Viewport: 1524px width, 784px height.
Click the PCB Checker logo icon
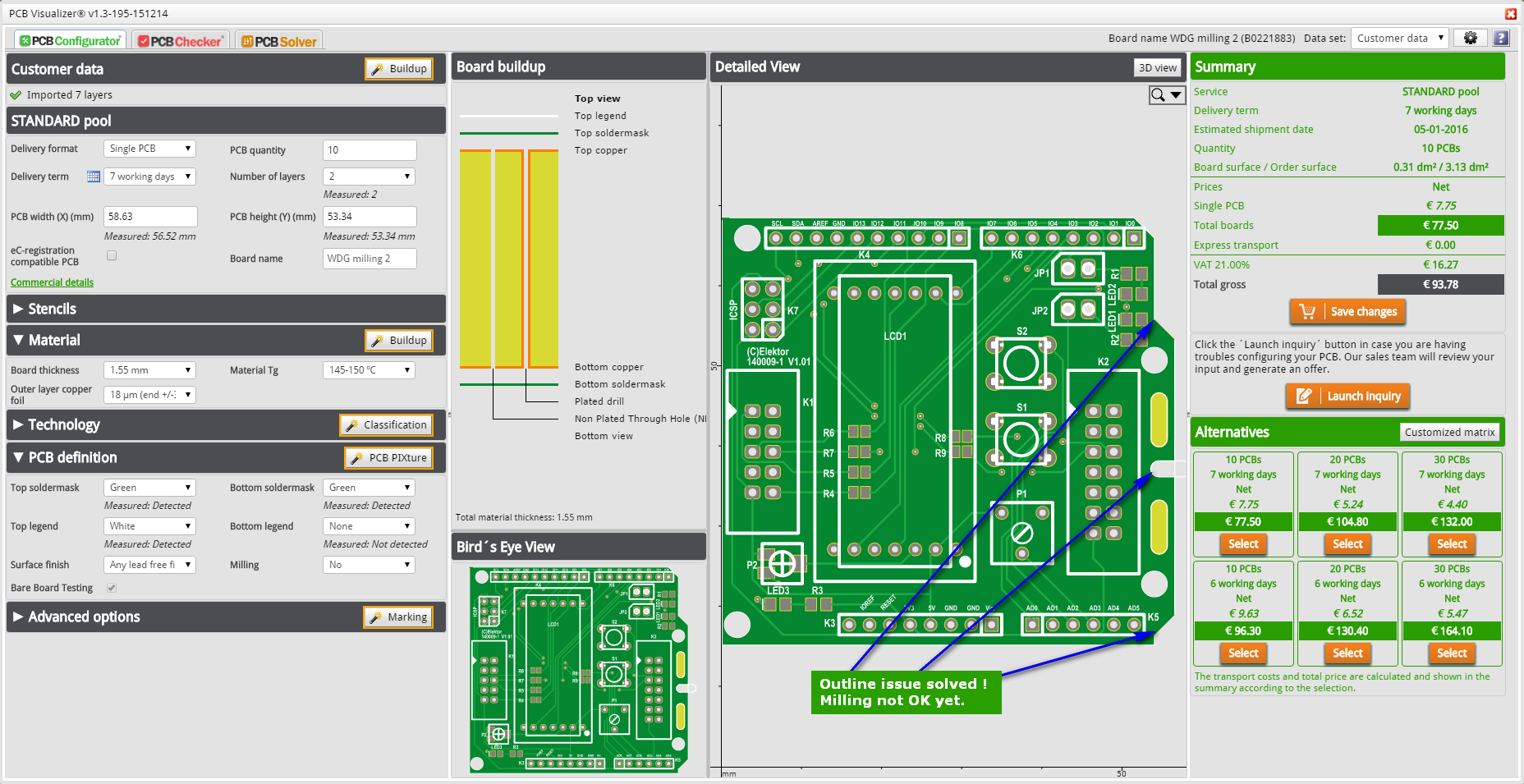(x=144, y=41)
